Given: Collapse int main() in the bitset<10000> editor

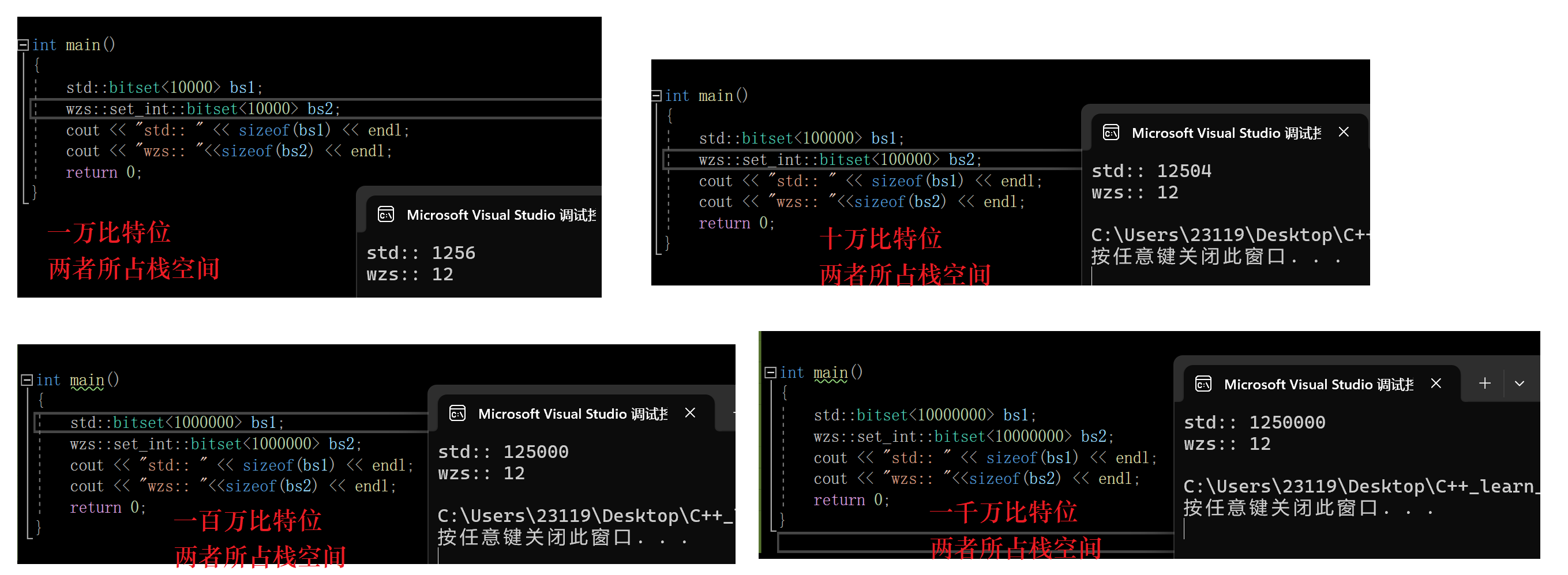Looking at the screenshot, I should coord(23,44).
